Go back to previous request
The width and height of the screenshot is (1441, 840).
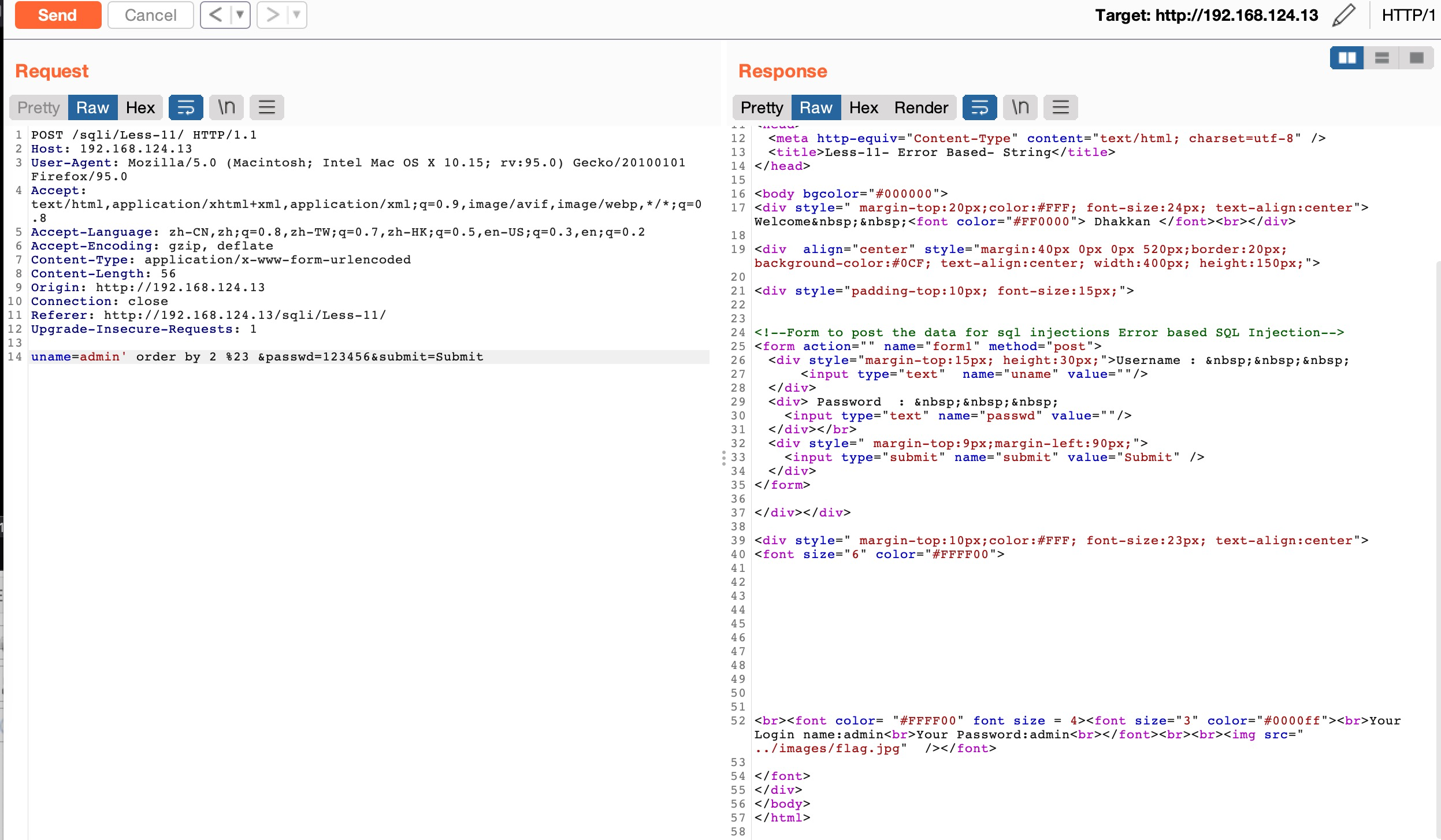(216, 15)
